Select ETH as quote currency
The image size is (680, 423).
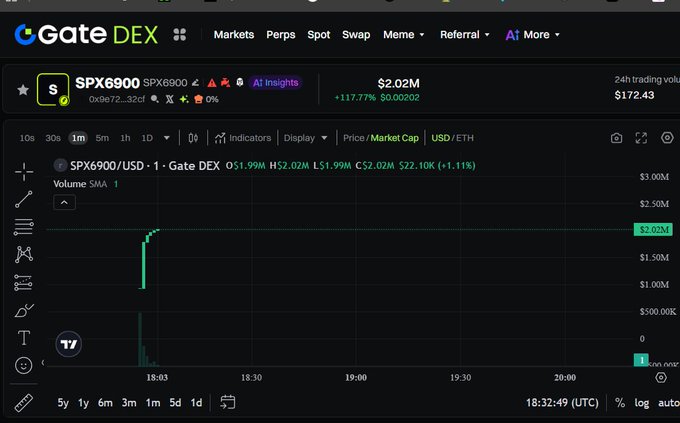click(464, 138)
